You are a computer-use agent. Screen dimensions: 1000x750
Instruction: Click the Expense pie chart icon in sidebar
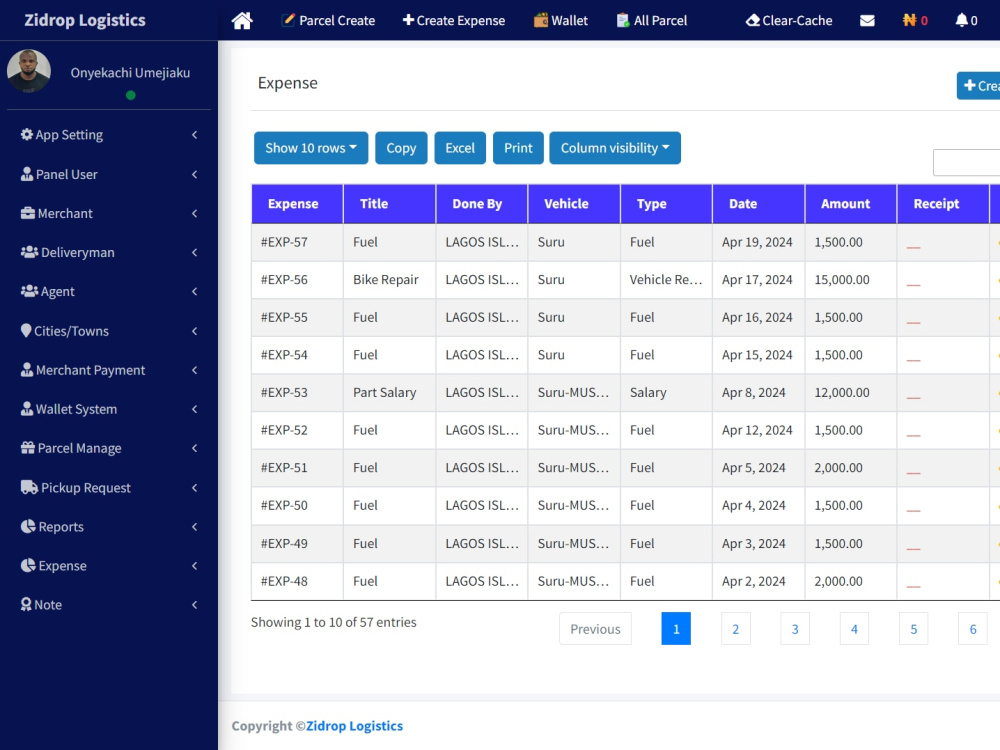pyautogui.click(x=28, y=565)
